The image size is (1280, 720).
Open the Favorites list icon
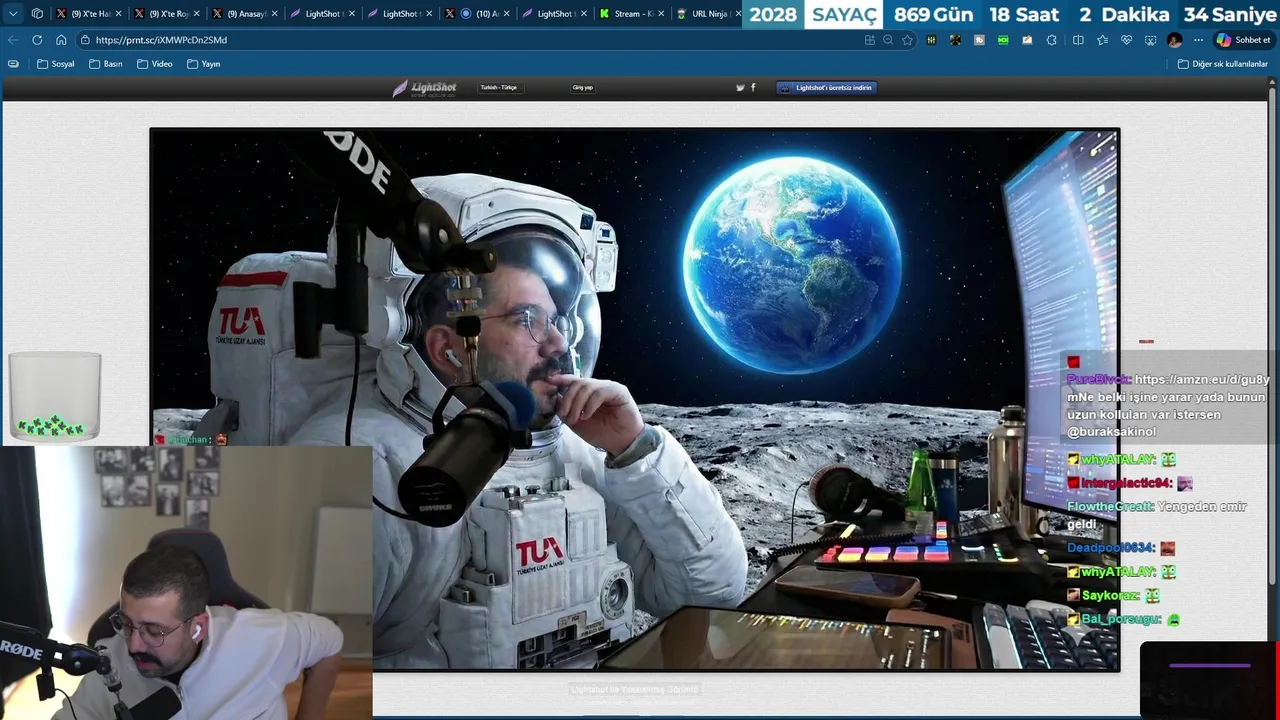tap(1102, 40)
